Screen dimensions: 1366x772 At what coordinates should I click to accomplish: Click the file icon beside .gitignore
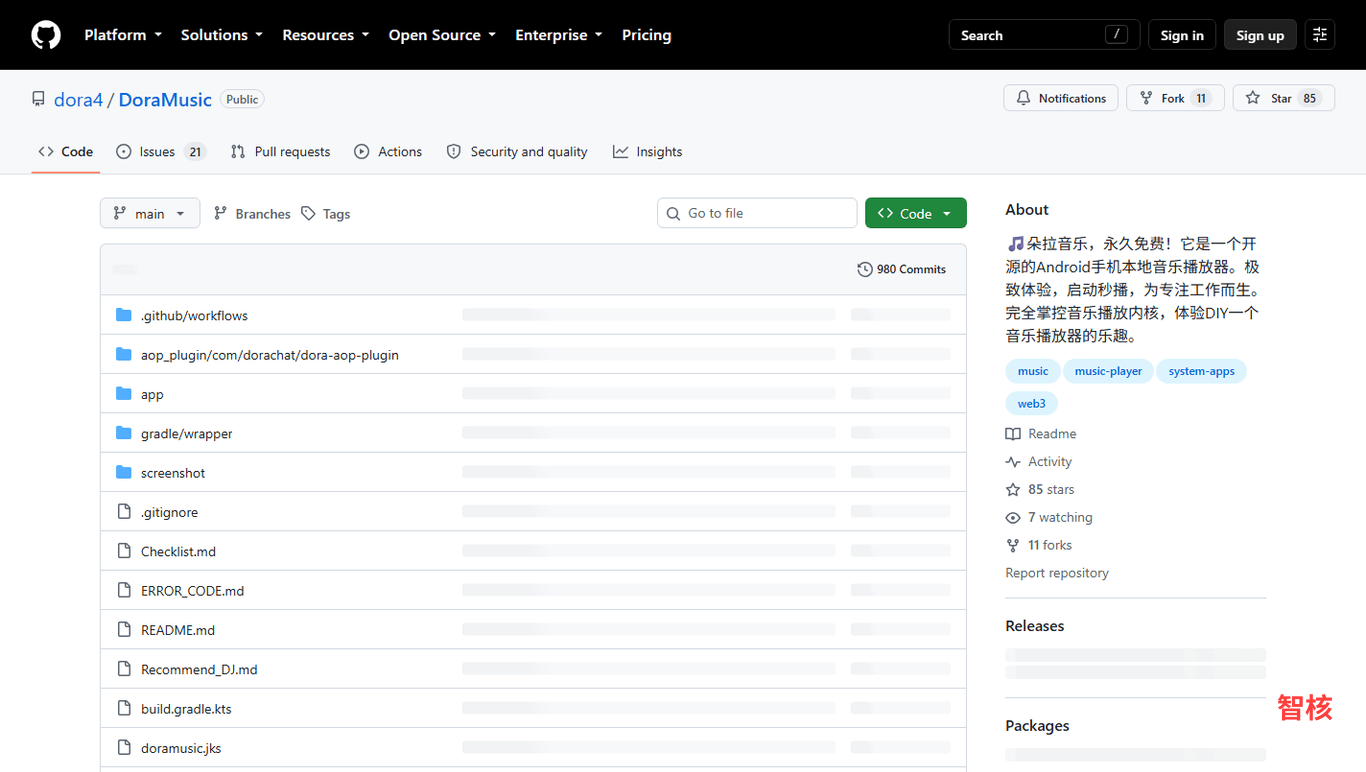124,512
